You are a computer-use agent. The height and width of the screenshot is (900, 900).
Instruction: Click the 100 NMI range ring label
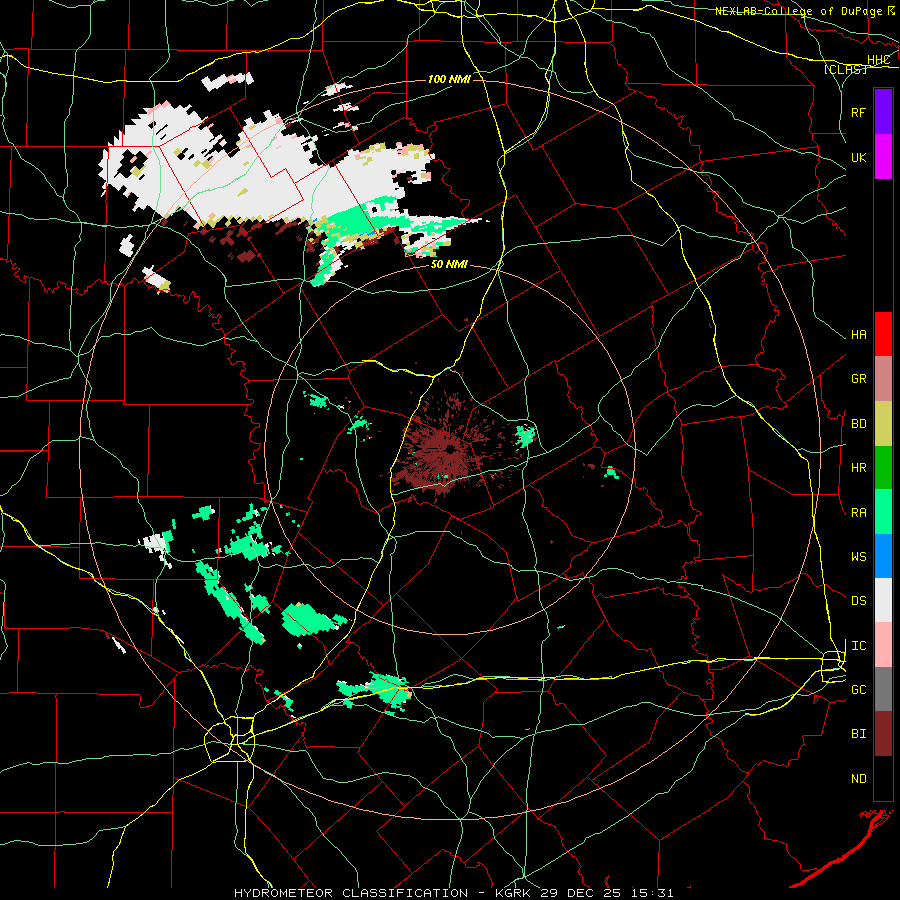click(449, 79)
